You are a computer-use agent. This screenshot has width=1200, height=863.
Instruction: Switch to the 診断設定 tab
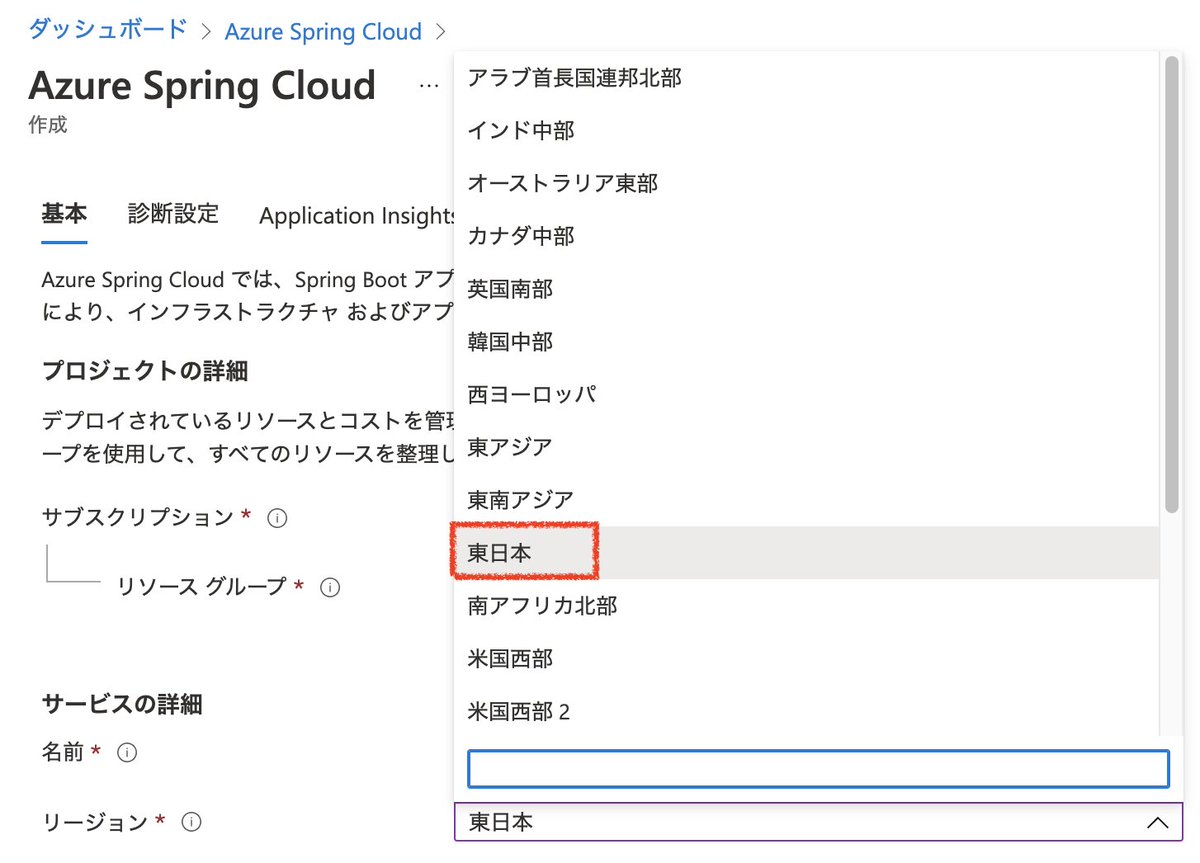173,214
